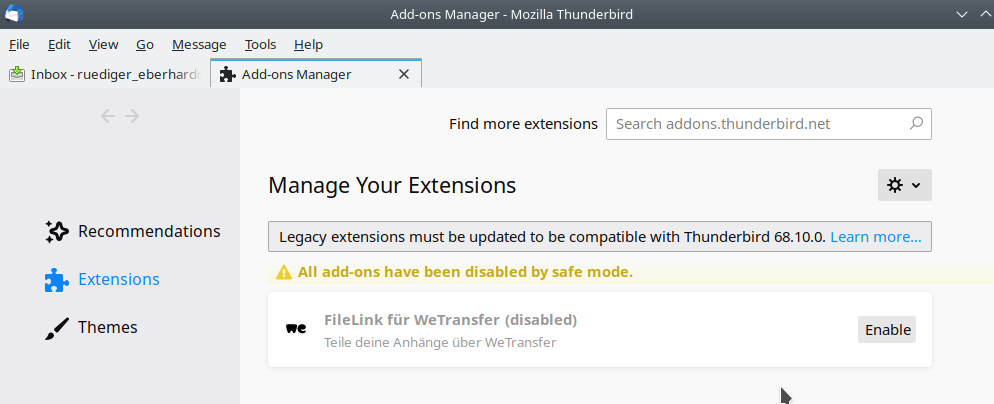Select Themes in the sidebar
Image resolution: width=994 pixels, height=404 pixels.
point(107,328)
